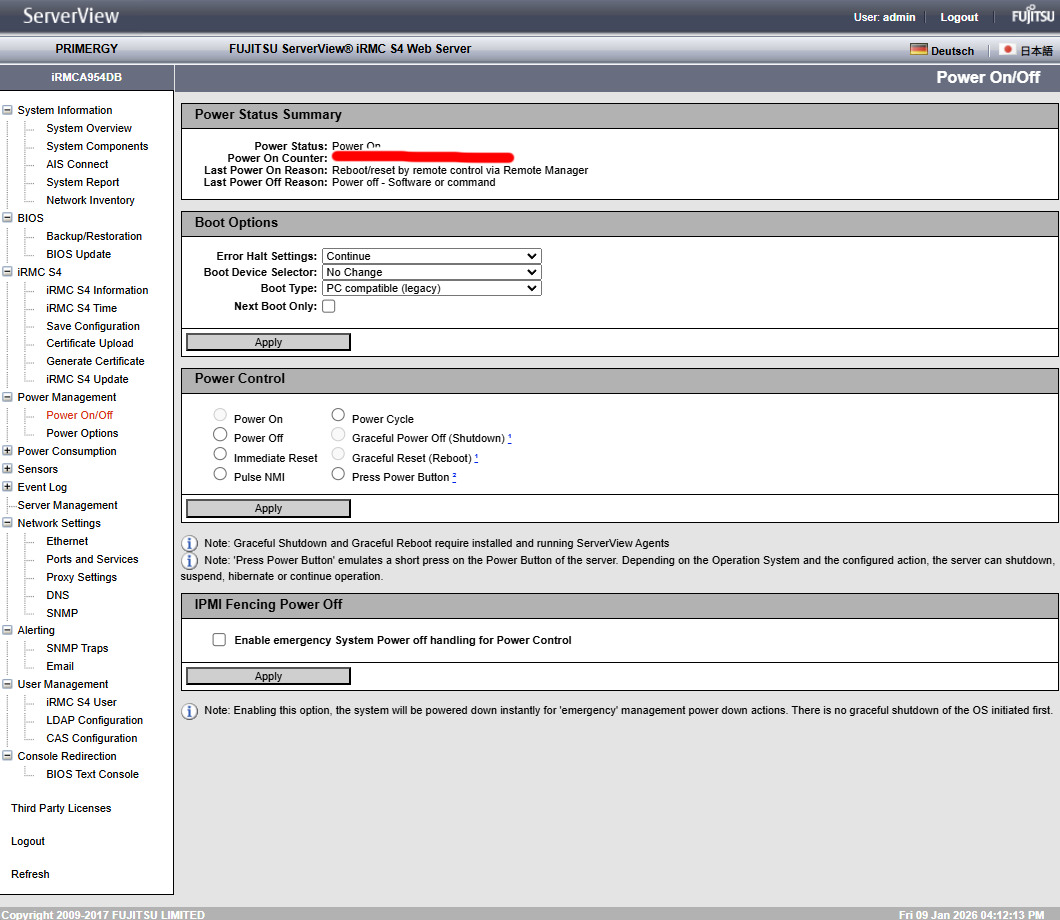1060x920 pixels.
Task: Go to BIOS Update page
Action: [78, 254]
